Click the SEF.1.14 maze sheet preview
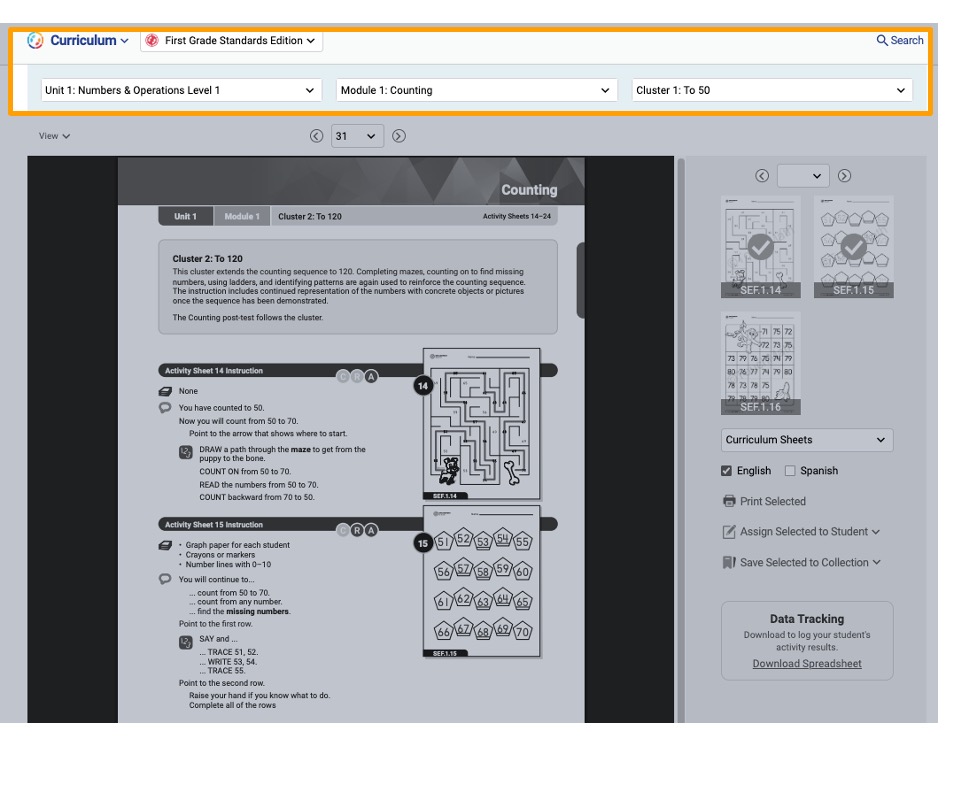Screen dimensions: 960x800 pyautogui.click(x=482, y=424)
